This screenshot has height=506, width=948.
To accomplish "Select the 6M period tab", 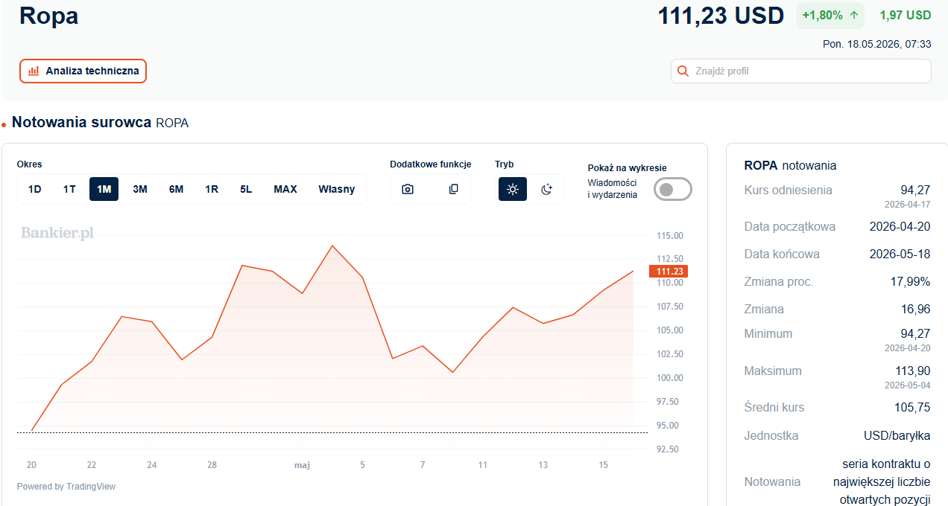I will click(176, 189).
